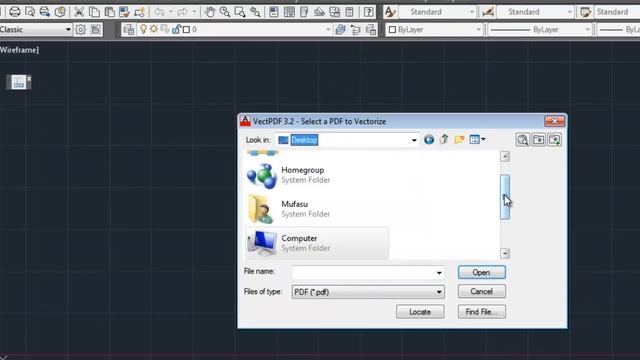Select the Homegroup system folder
640x360 pixels.
[317, 175]
